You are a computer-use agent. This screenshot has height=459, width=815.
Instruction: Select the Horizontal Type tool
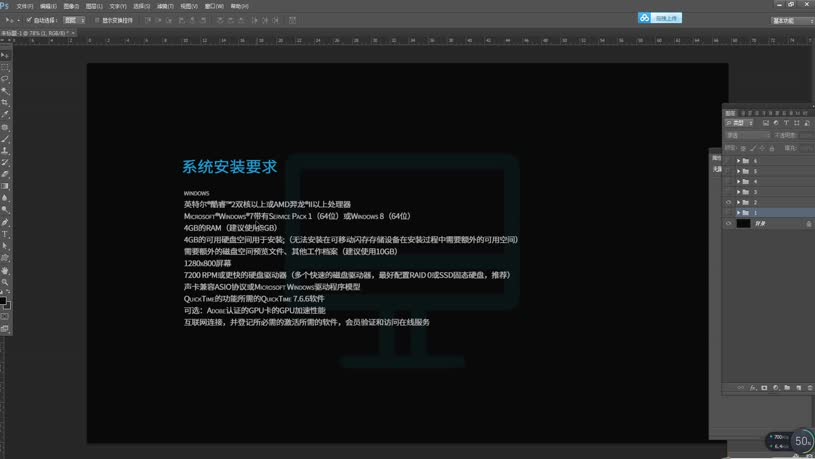click(x=5, y=234)
